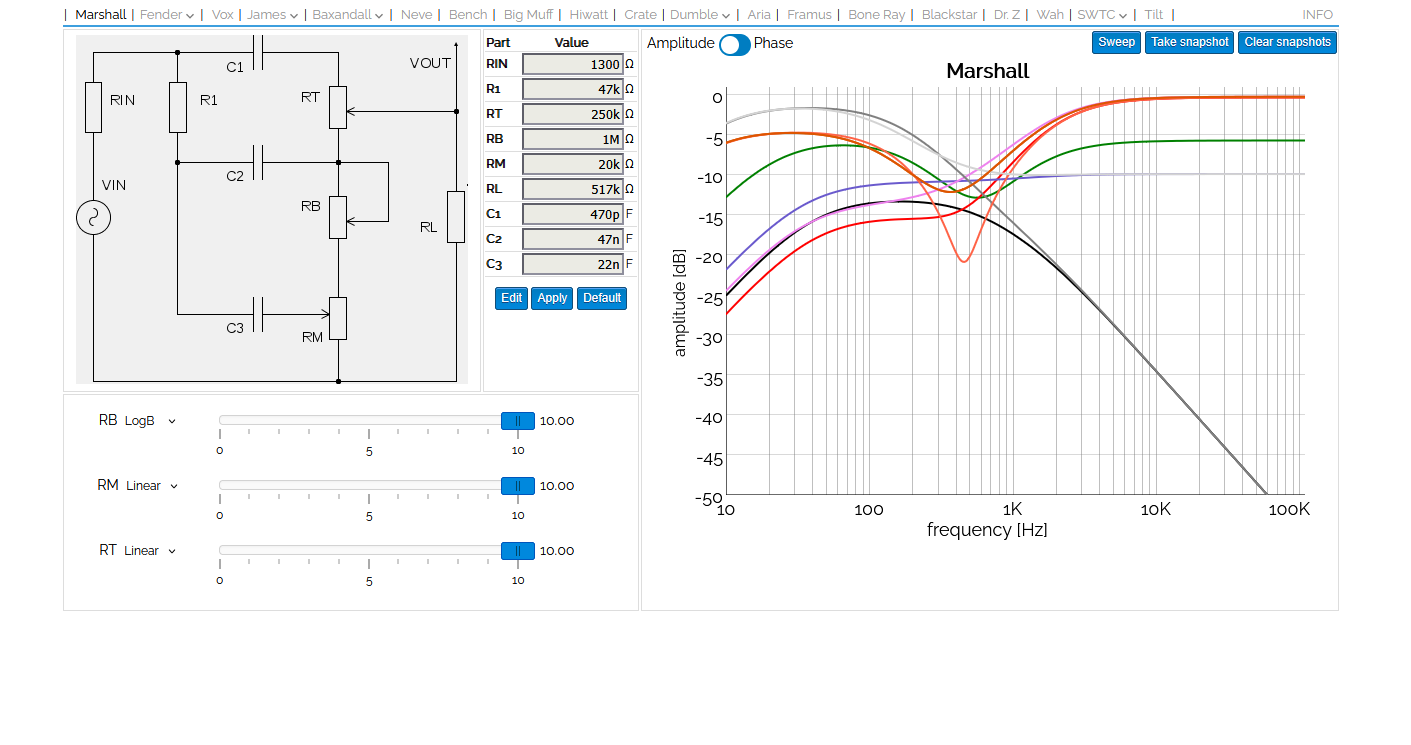The image size is (1411, 745).
Task: Click the RT potentiometer symbol in schematic
Action: tap(338, 107)
